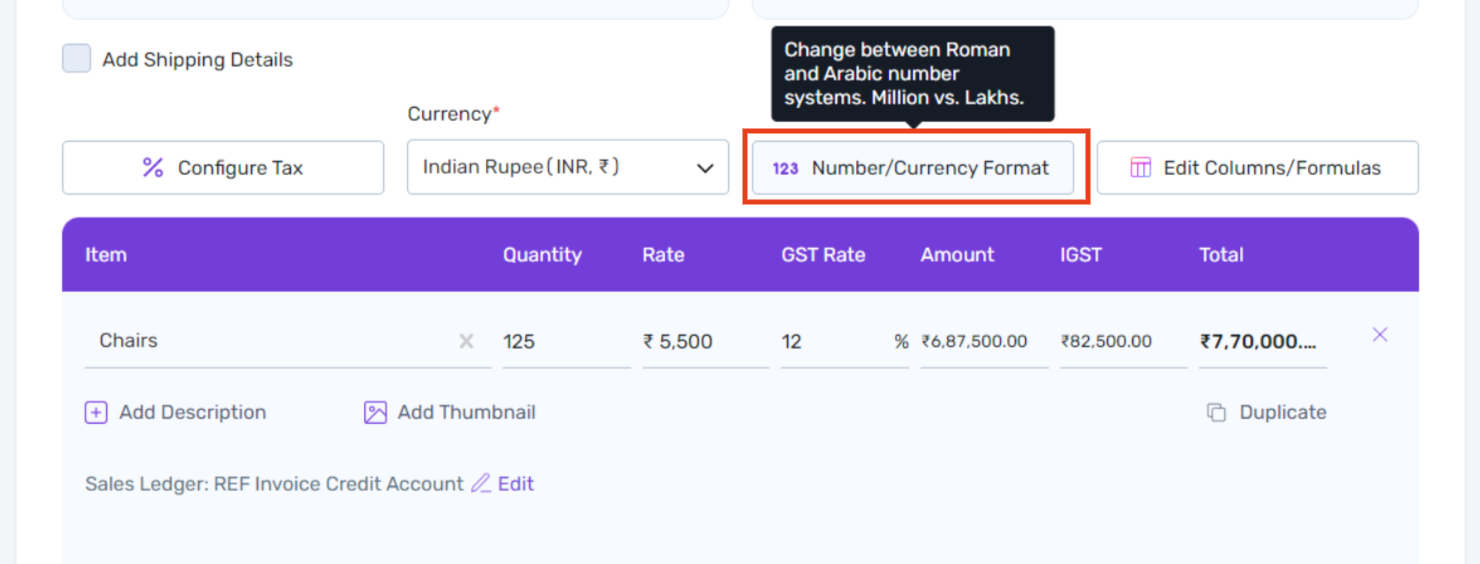Click the Total column header
Image resolution: width=1480 pixels, height=564 pixels.
[1221, 255]
